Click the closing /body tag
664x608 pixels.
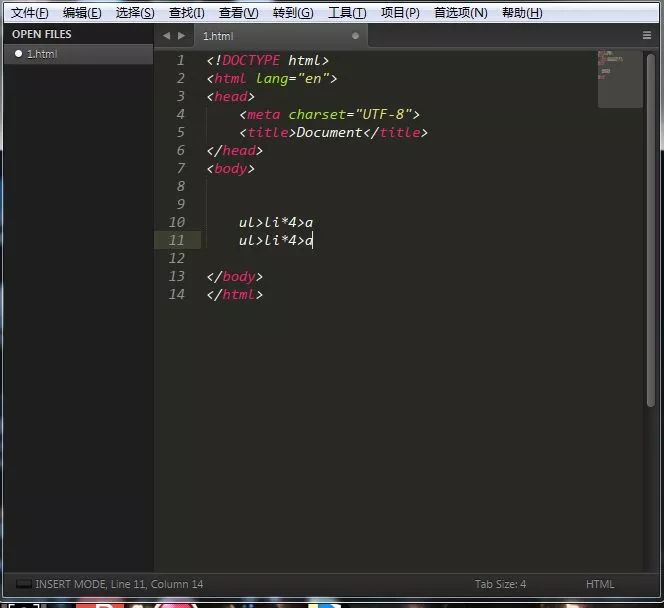235,276
